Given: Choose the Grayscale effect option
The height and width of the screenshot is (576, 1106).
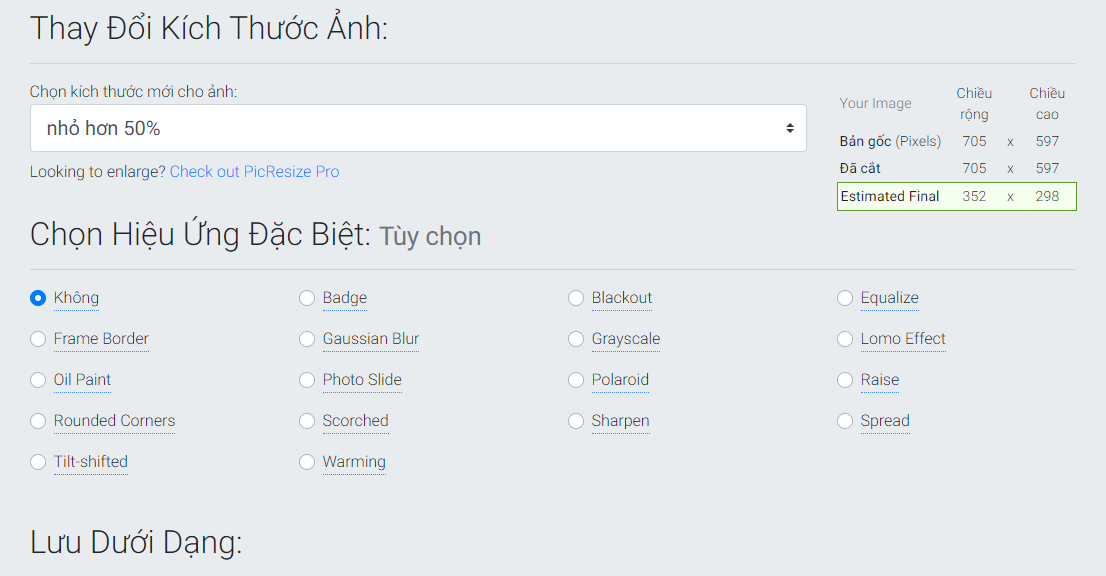Looking at the screenshot, I should 576,339.
